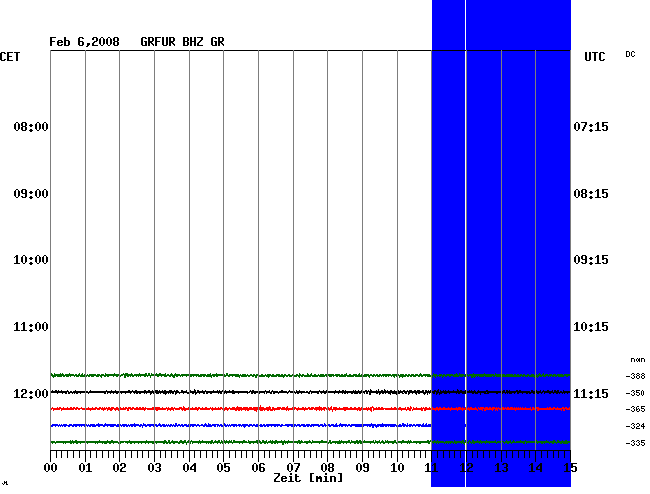Screen dimensions: 650x494
Task: Click the -350 offset value
Action: coord(635,393)
